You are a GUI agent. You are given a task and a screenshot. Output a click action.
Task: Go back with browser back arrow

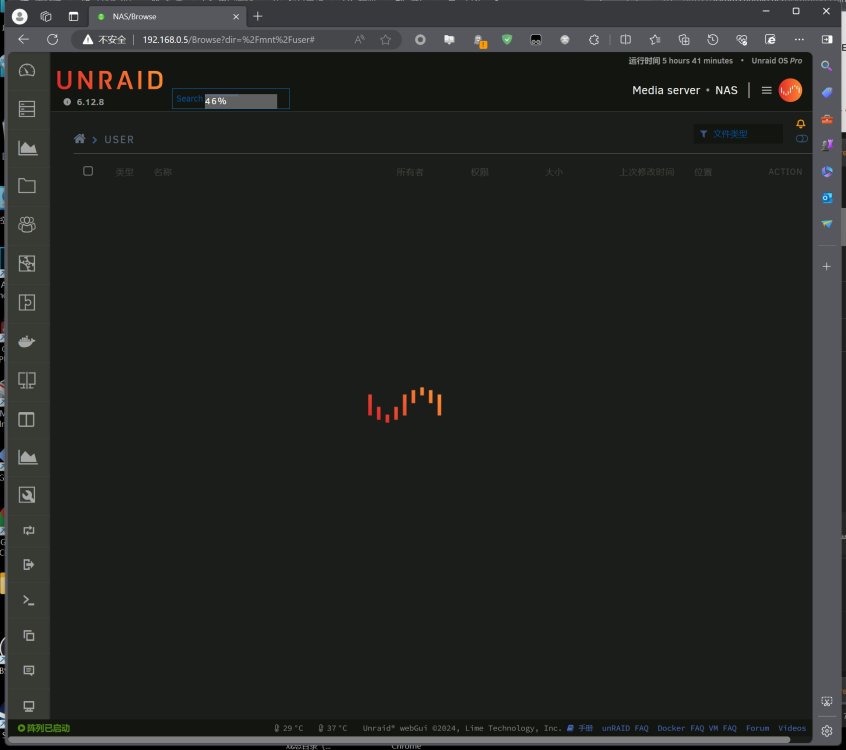[23, 39]
